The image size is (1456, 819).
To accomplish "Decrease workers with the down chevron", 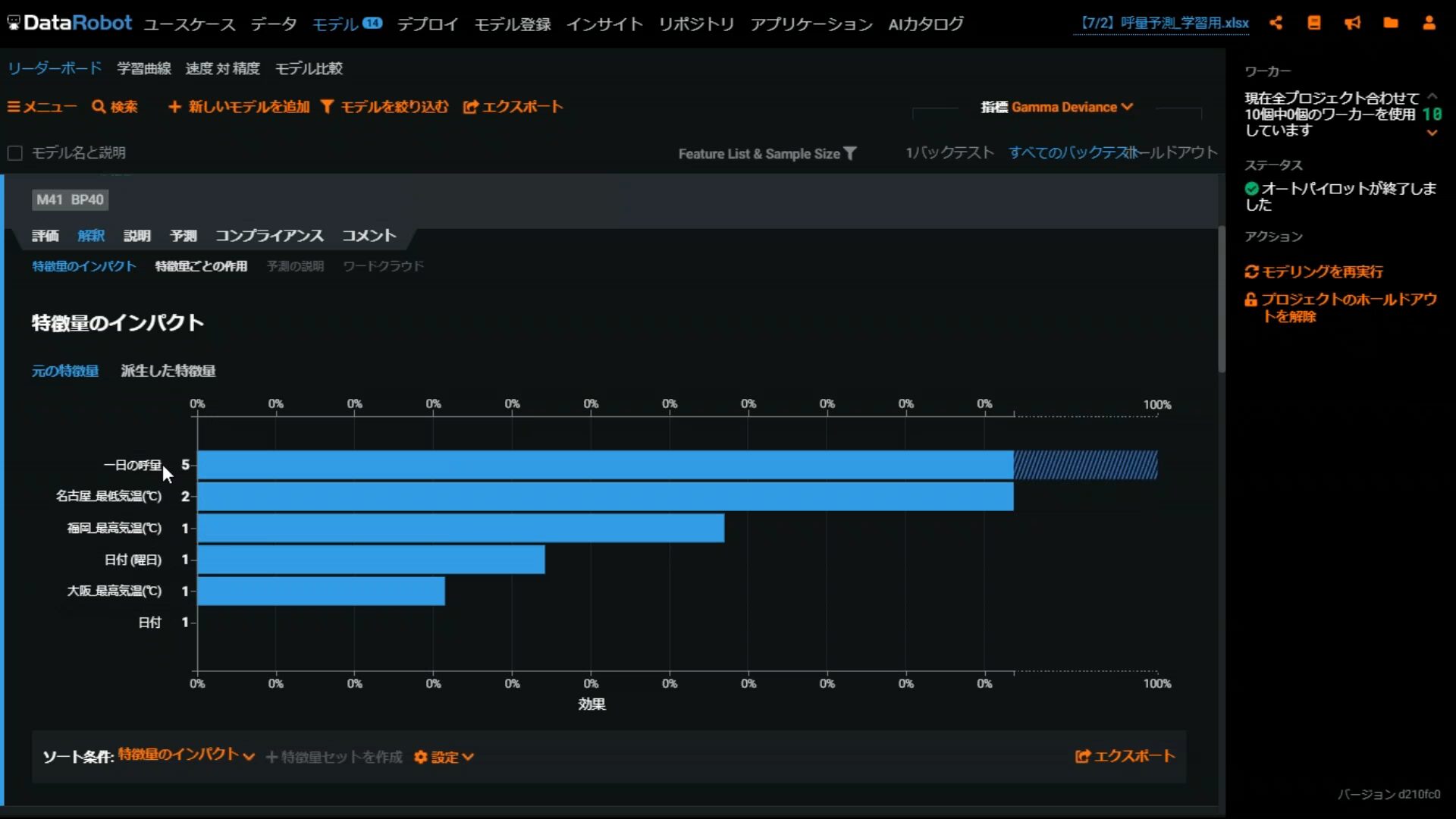I will click(1432, 133).
